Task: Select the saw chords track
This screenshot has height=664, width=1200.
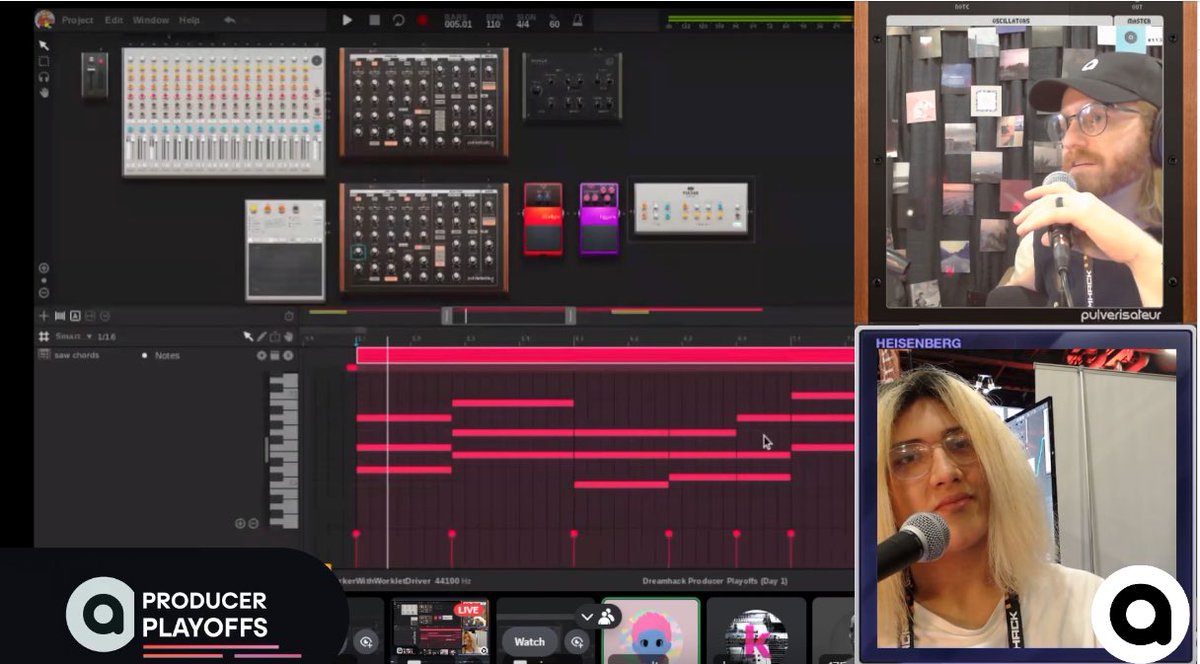Action: click(77, 355)
